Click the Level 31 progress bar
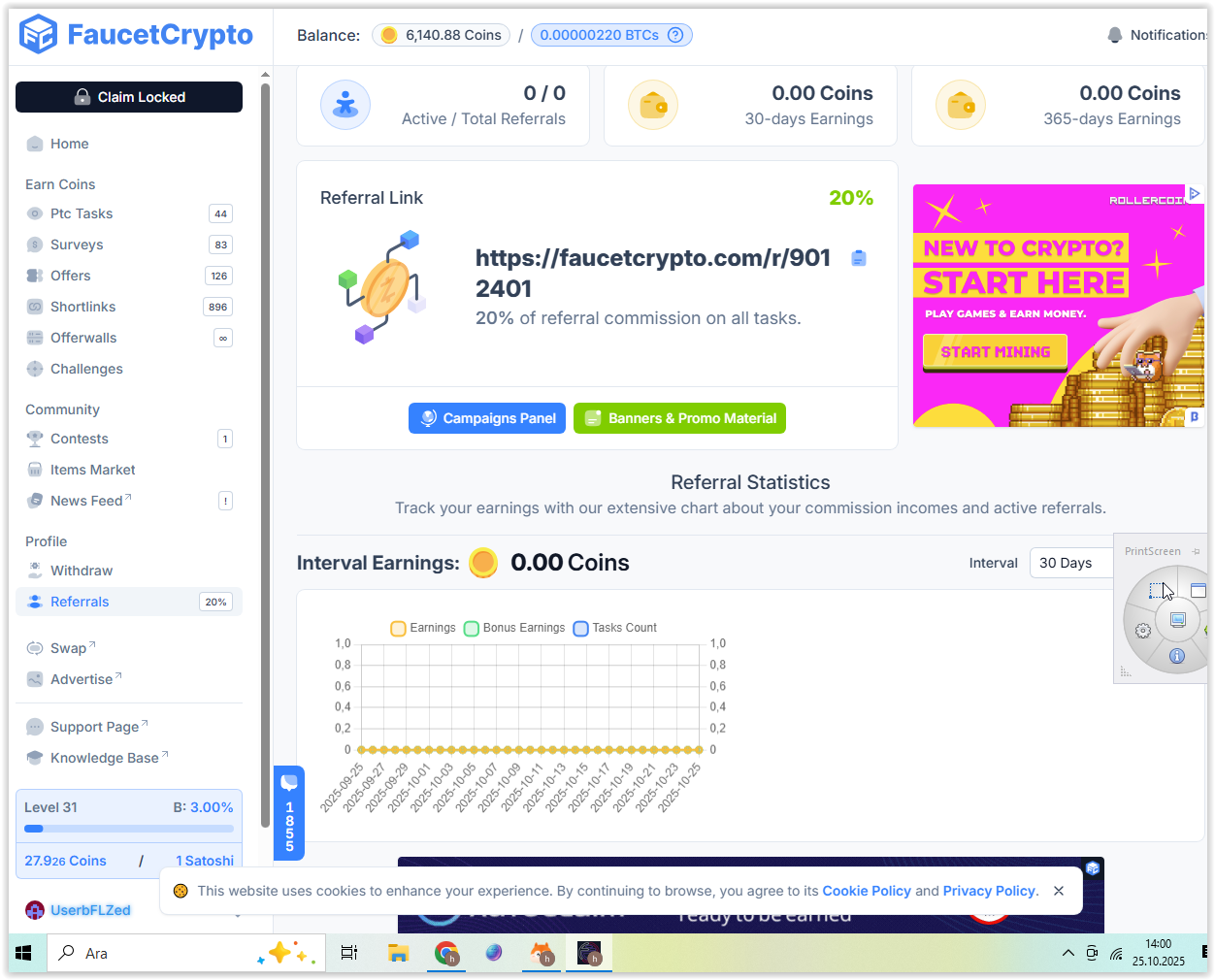 click(129, 829)
